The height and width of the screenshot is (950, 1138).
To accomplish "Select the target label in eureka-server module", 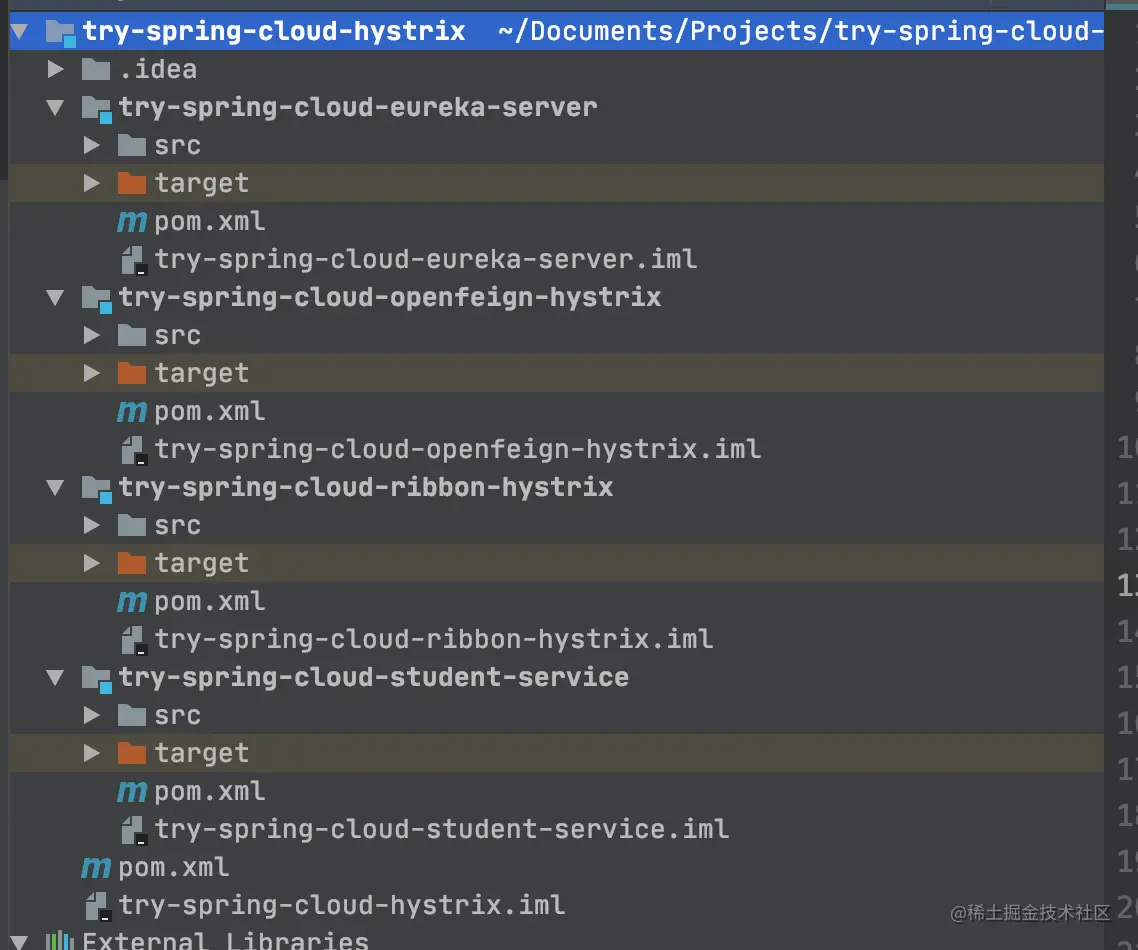I will [202, 184].
